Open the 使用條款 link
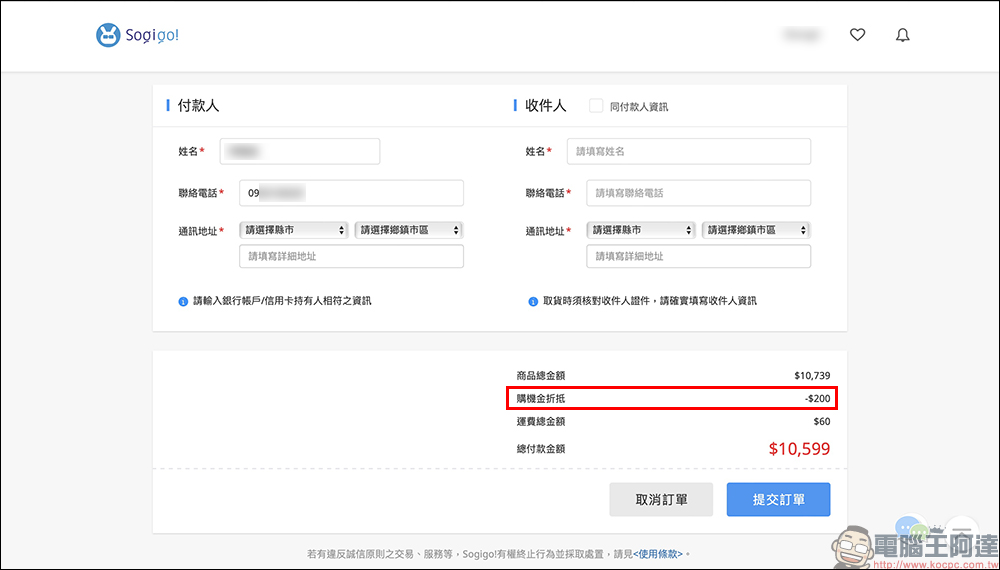The image size is (1000, 570). point(658,553)
